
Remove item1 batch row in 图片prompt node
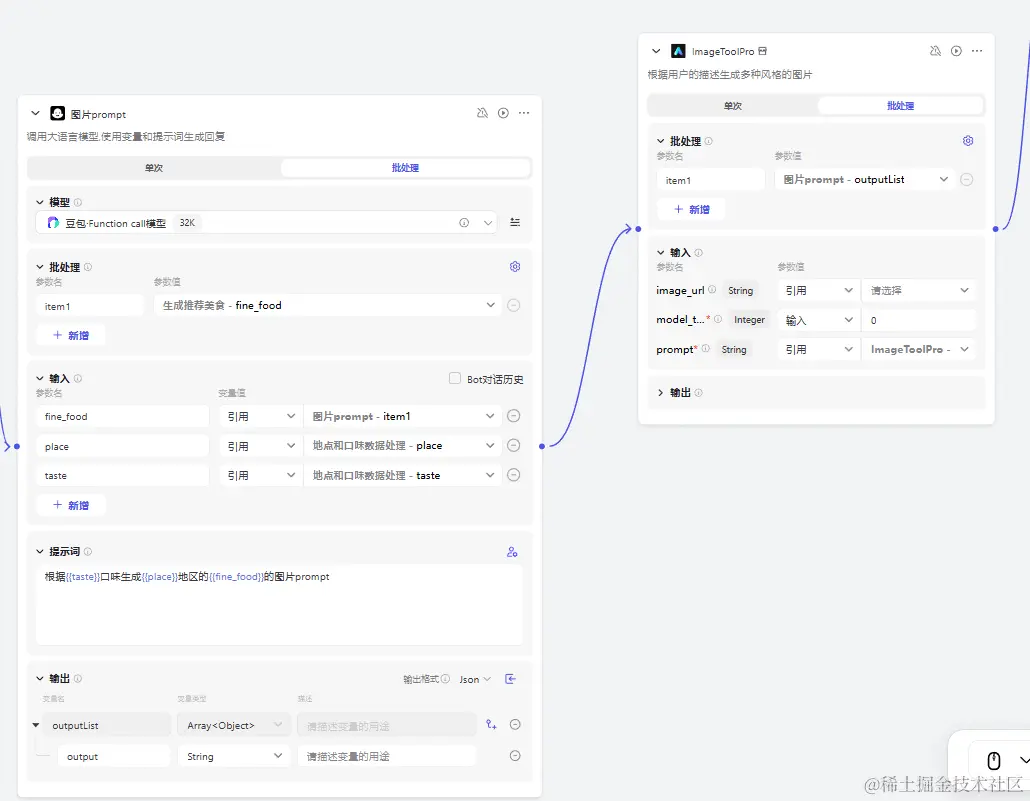point(514,305)
